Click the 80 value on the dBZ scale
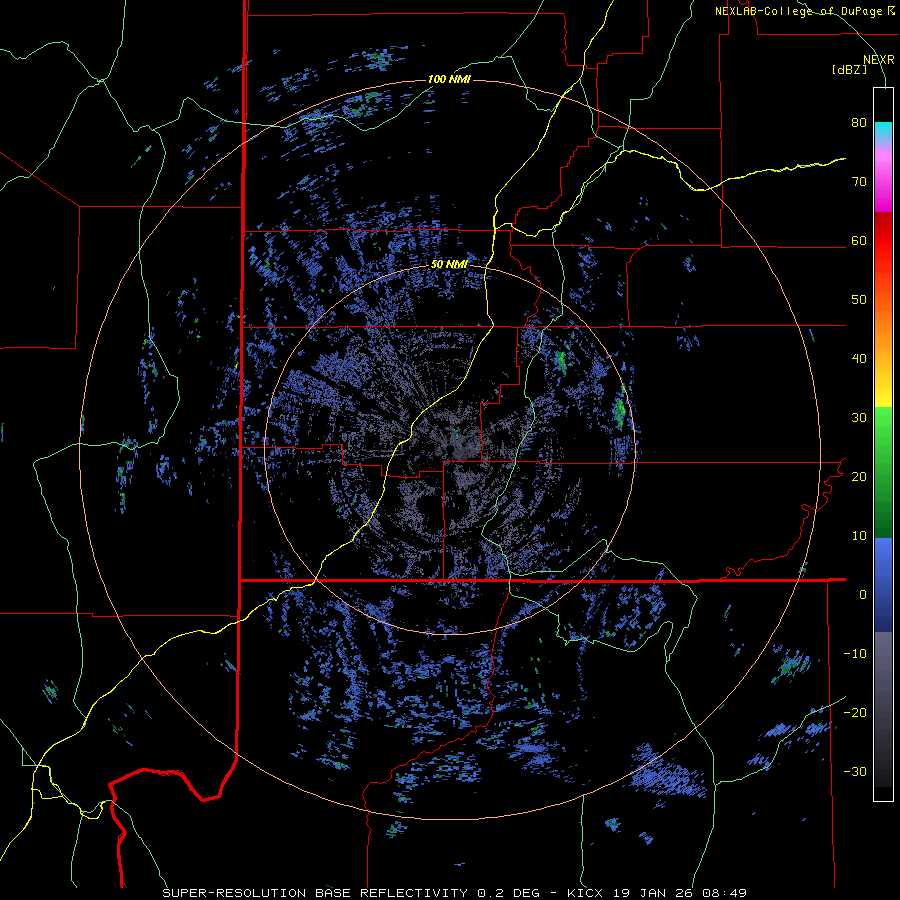The width and height of the screenshot is (900, 900). pos(859,123)
